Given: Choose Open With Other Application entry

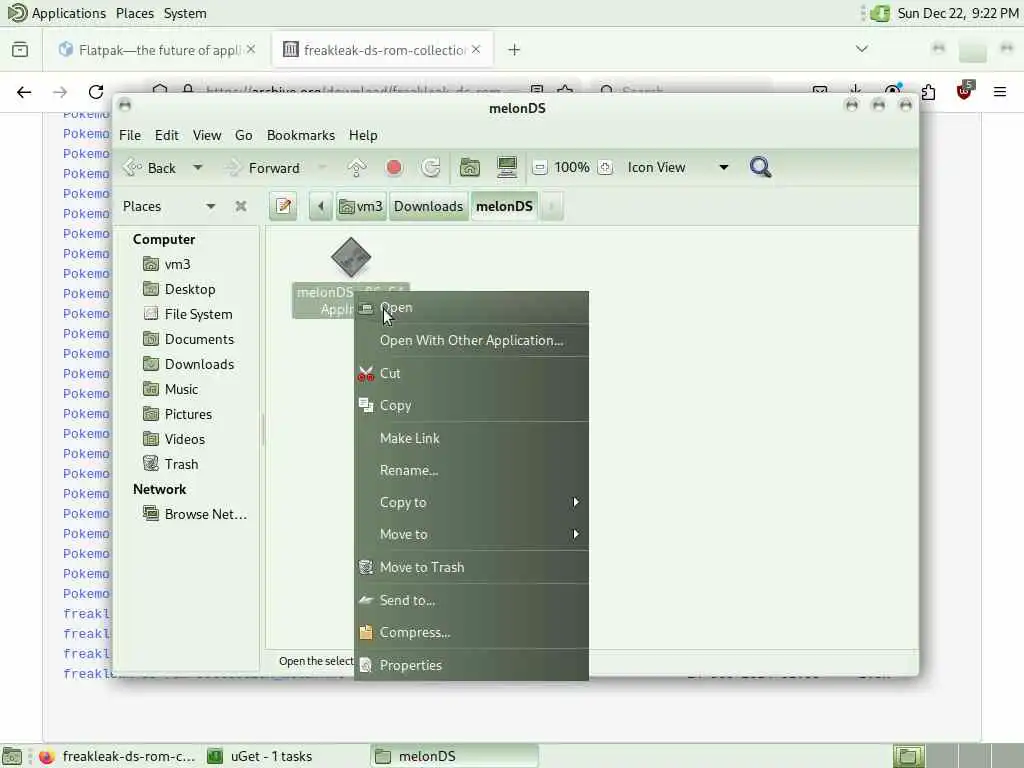Looking at the screenshot, I should point(471,340).
